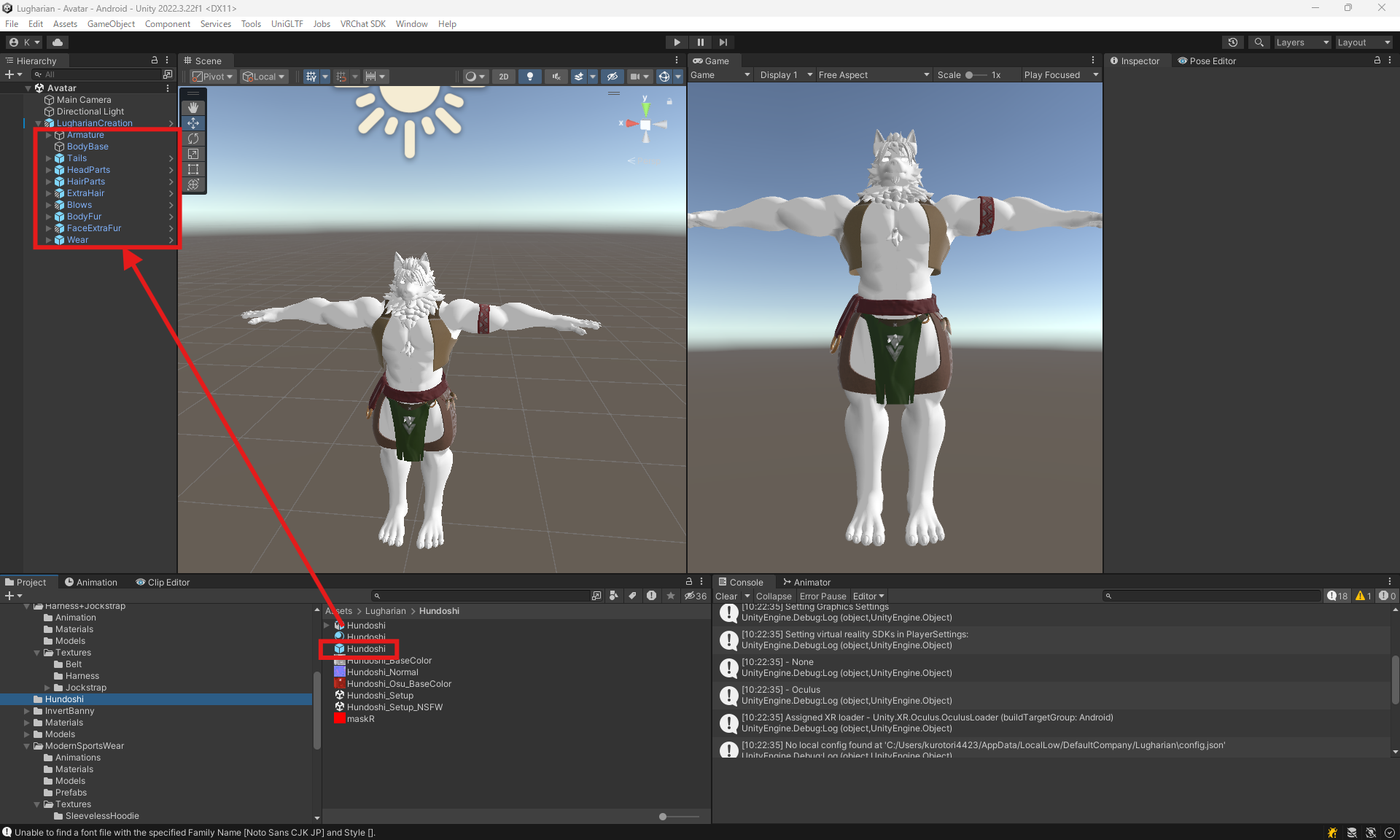This screenshot has height=840, width=1400.
Task: Click the Step frame button
Action: tap(723, 42)
